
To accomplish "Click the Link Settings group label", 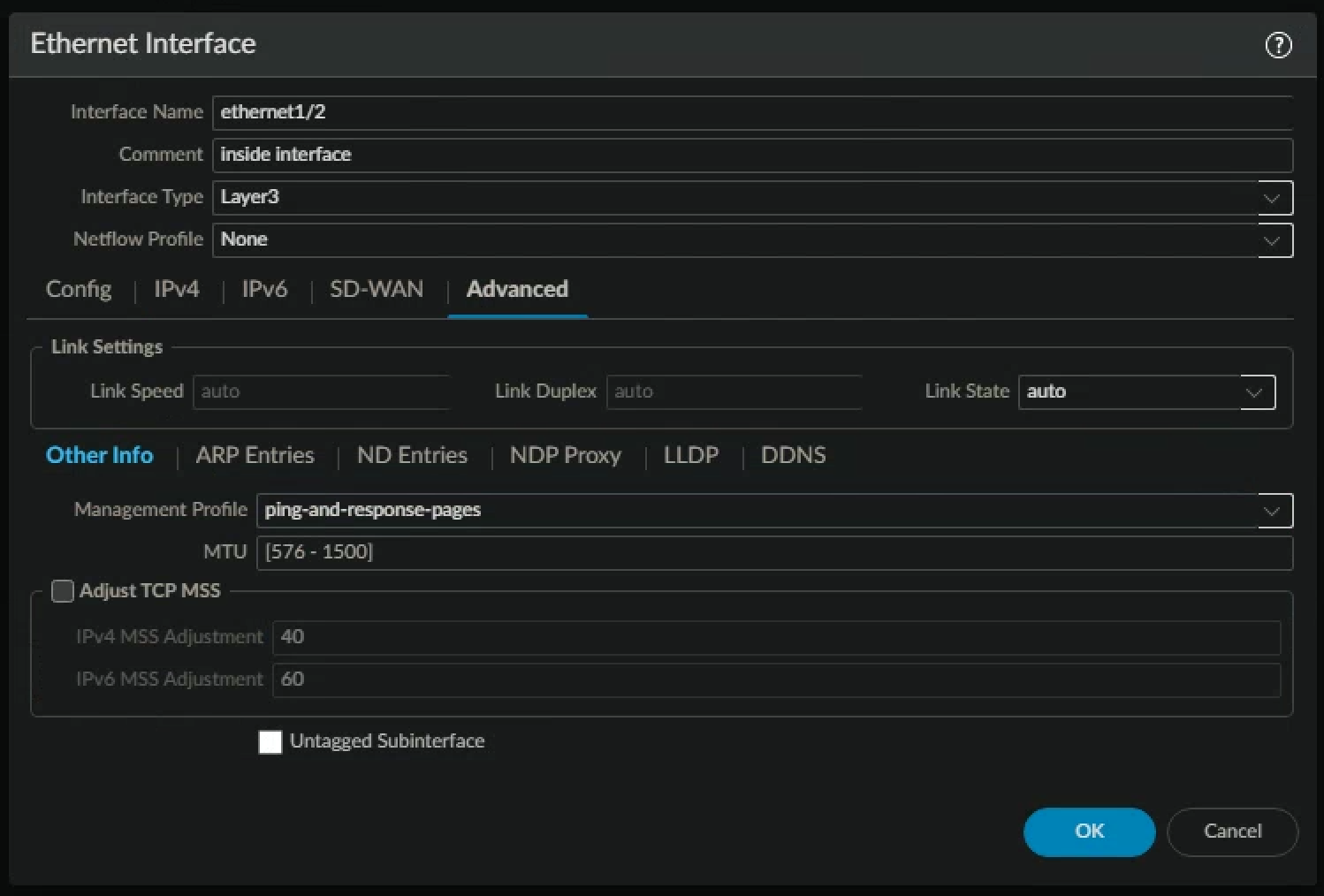I will click(107, 346).
